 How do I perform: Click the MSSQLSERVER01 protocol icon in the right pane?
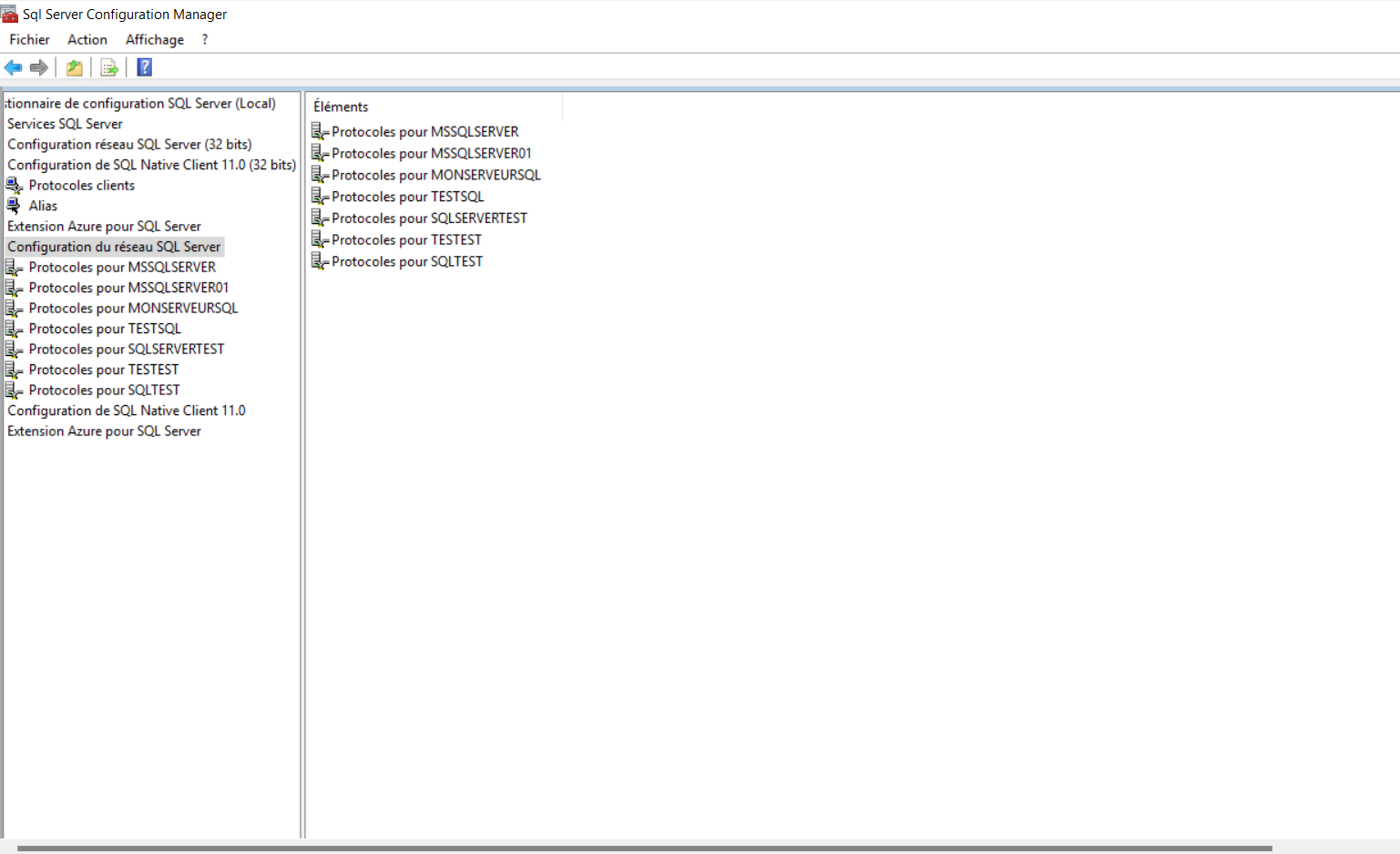coord(320,153)
